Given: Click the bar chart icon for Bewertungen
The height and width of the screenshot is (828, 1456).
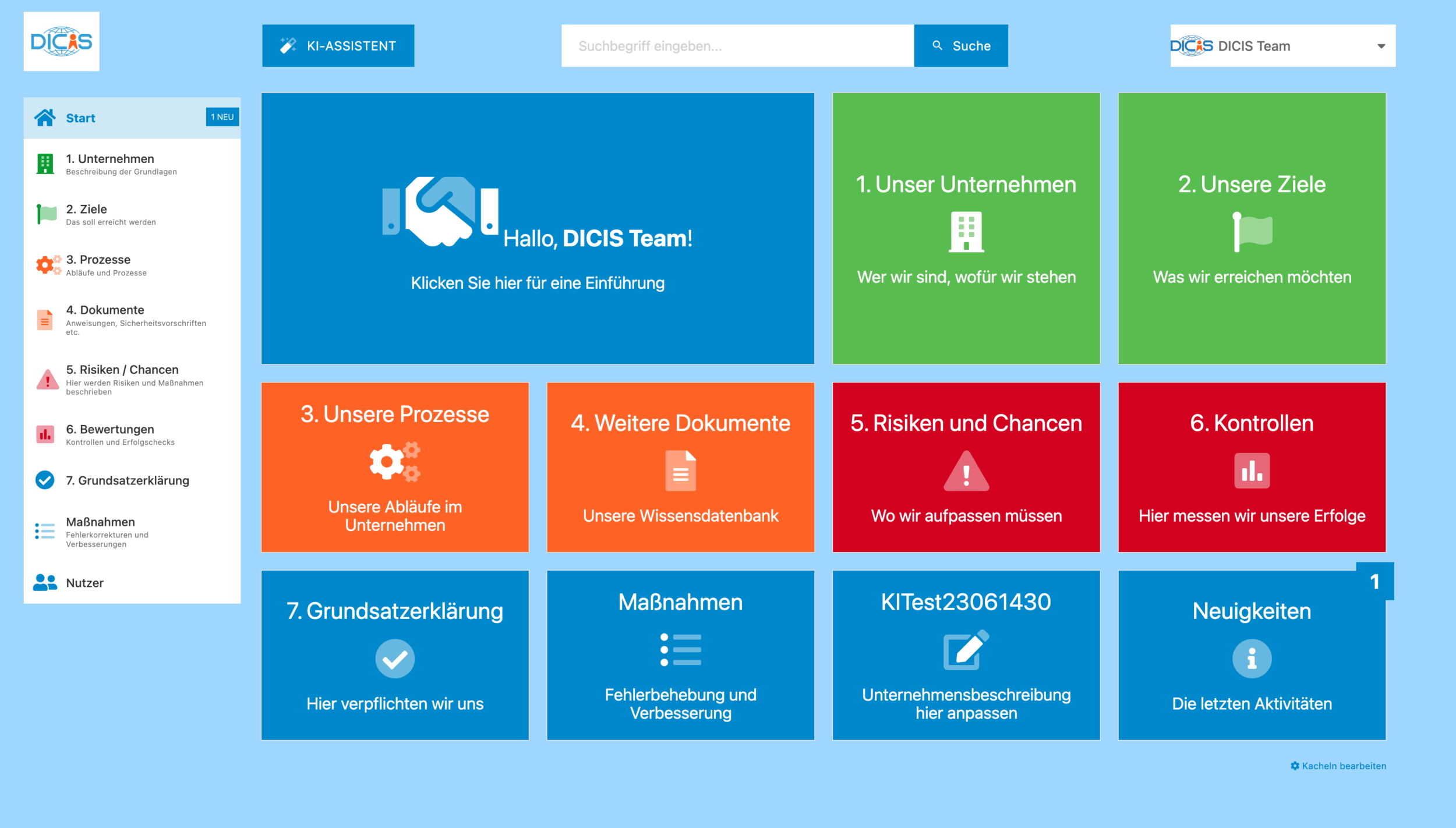Looking at the screenshot, I should click(x=45, y=434).
